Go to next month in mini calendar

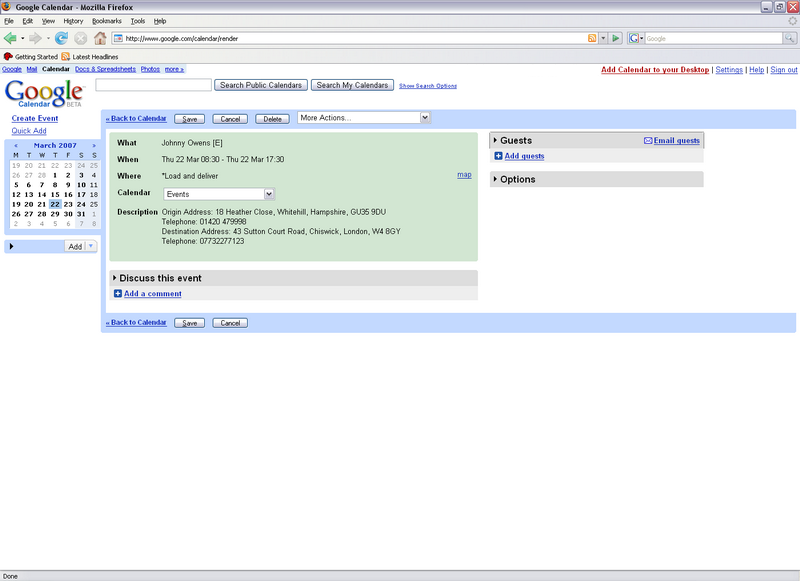94,146
